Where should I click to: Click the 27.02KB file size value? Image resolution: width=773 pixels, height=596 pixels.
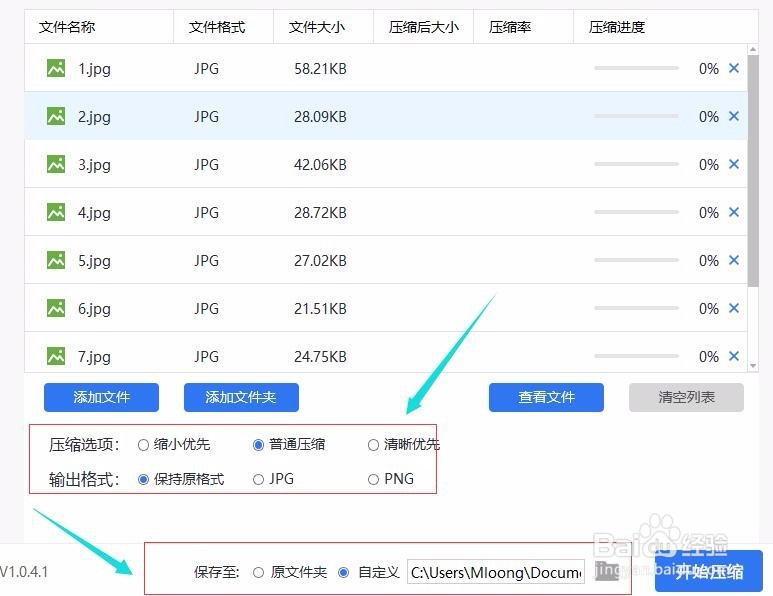click(x=320, y=260)
